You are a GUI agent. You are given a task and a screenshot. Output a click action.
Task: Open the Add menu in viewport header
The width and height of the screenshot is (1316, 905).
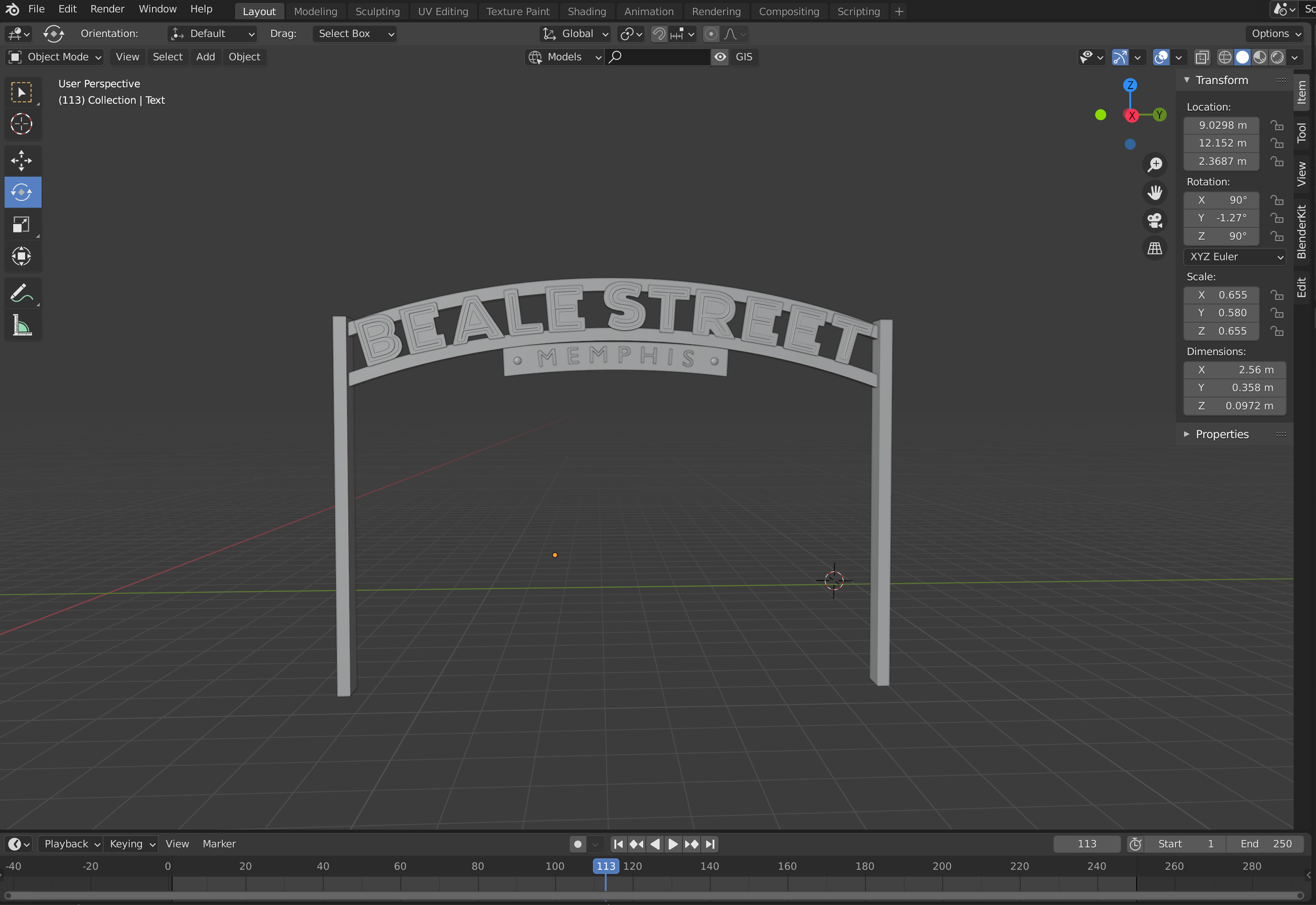[205, 57]
